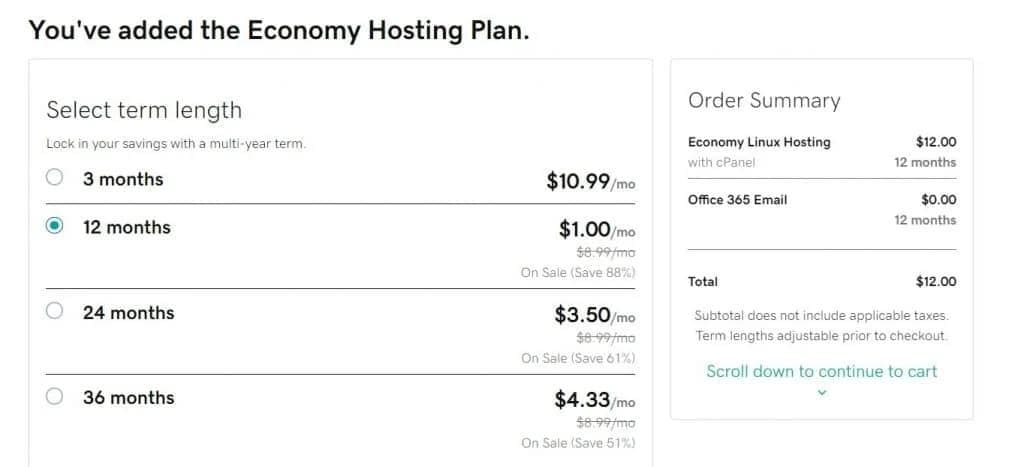Click the $4.33/mo price
Screen dimensions: 1024x467
(594, 400)
